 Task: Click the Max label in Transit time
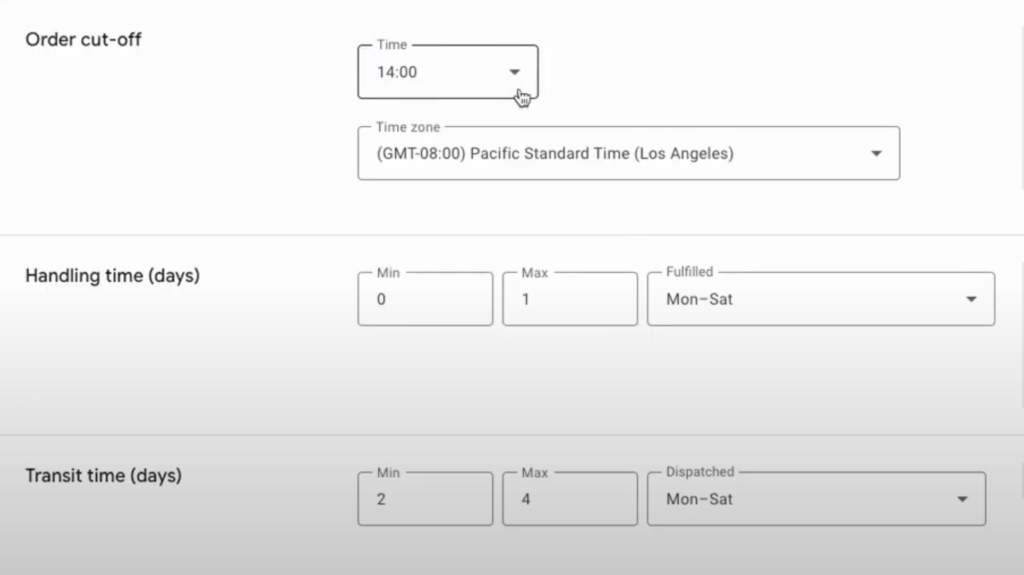click(x=534, y=472)
